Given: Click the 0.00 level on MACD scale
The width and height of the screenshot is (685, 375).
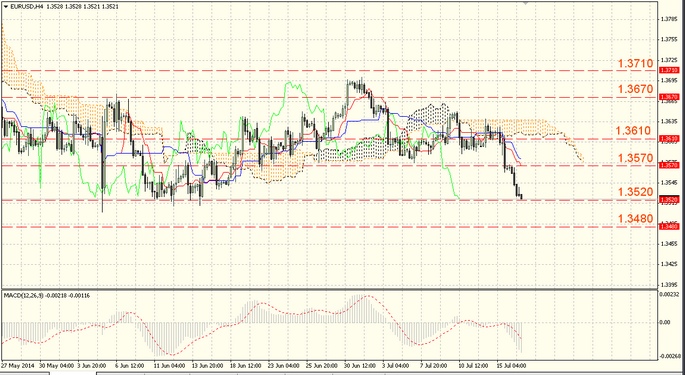Looking at the screenshot, I should pos(665,323).
